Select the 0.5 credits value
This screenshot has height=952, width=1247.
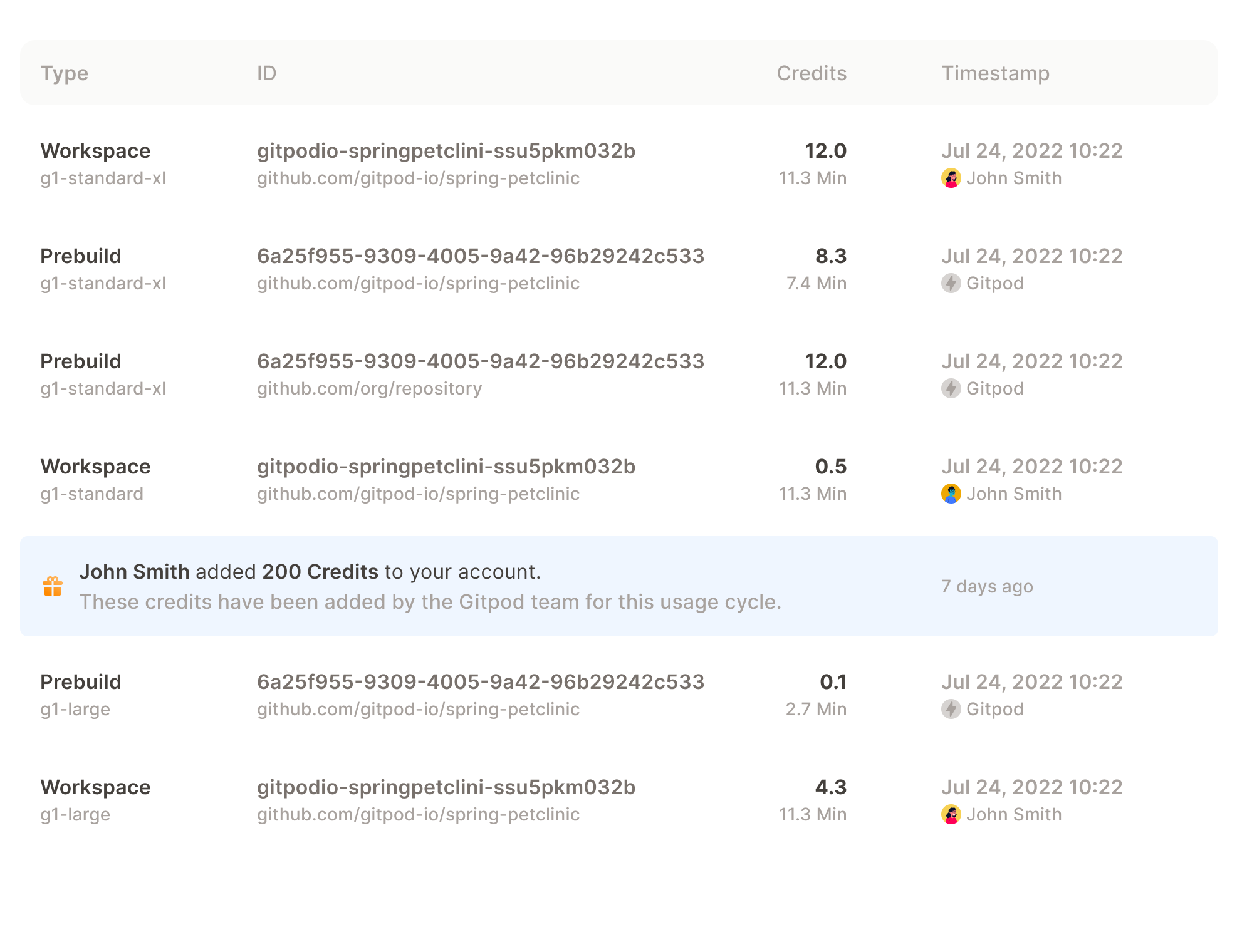pyautogui.click(x=831, y=467)
